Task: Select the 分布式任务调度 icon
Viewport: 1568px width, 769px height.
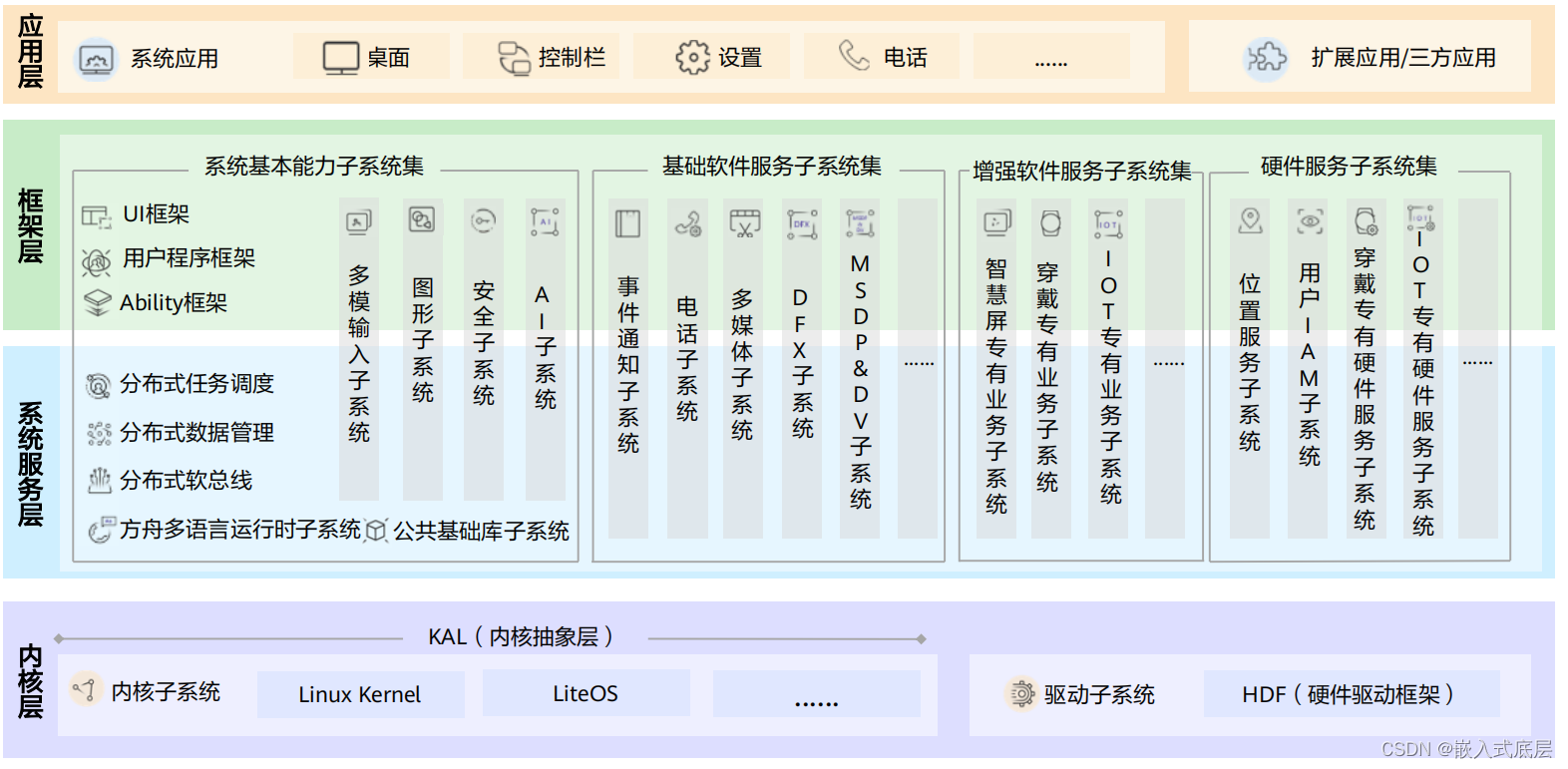Action: point(99,385)
